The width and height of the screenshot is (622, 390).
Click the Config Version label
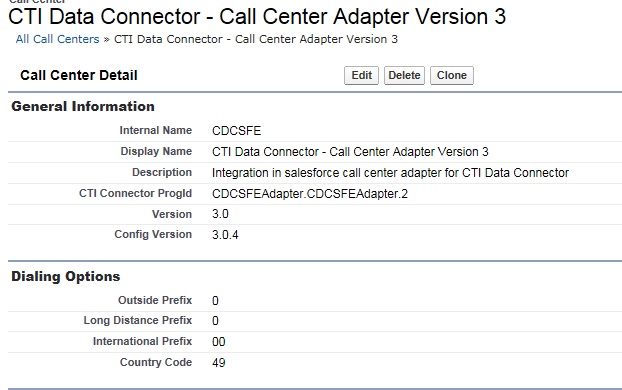click(x=153, y=234)
